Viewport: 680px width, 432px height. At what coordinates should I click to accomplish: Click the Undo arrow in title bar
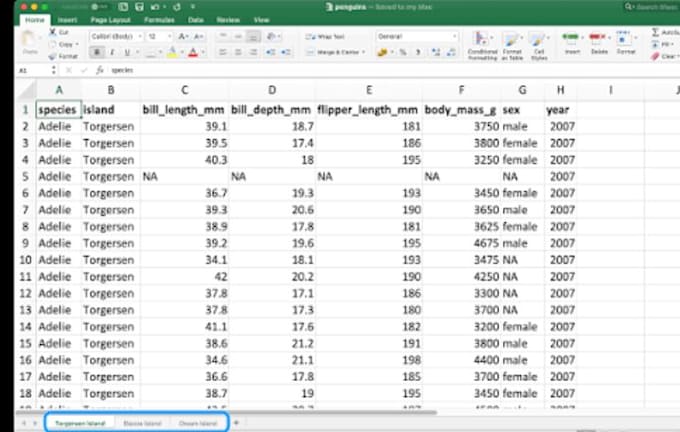click(x=155, y=7)
